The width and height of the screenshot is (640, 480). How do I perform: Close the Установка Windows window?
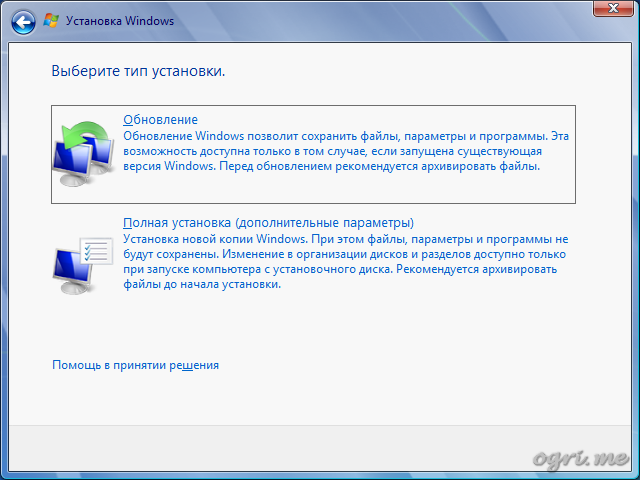613,8
